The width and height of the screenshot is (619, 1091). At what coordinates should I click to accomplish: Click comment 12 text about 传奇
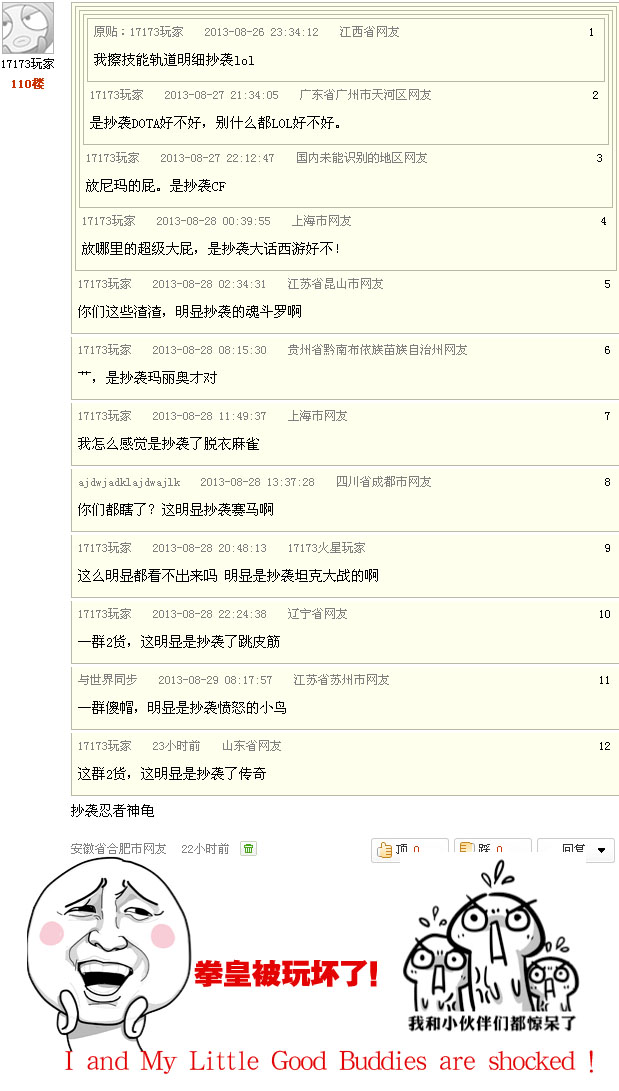tap(171, 774)
